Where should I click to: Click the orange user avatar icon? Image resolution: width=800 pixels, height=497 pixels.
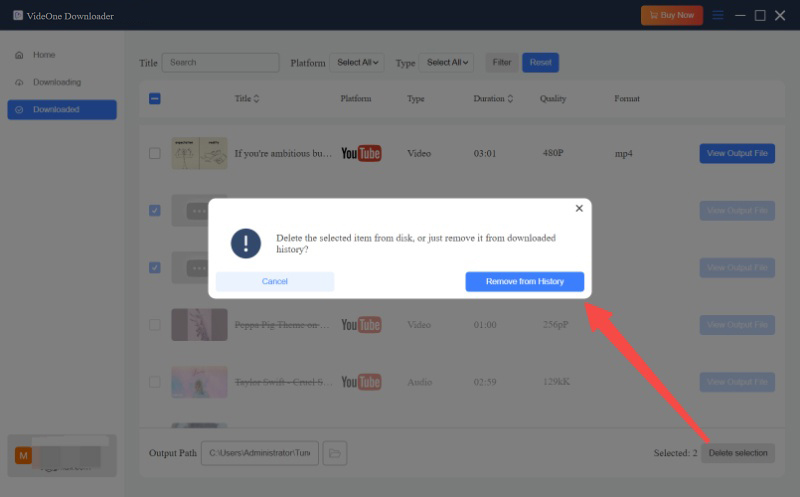point(23,456)
